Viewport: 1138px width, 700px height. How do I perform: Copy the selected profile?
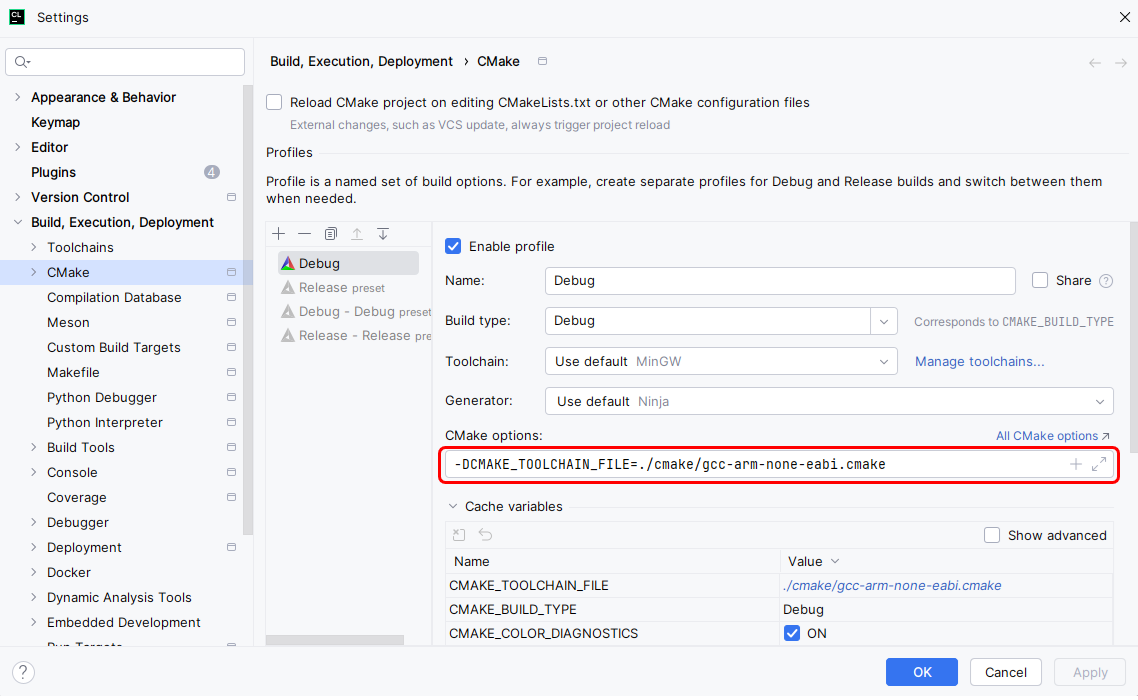pos(331,234)
